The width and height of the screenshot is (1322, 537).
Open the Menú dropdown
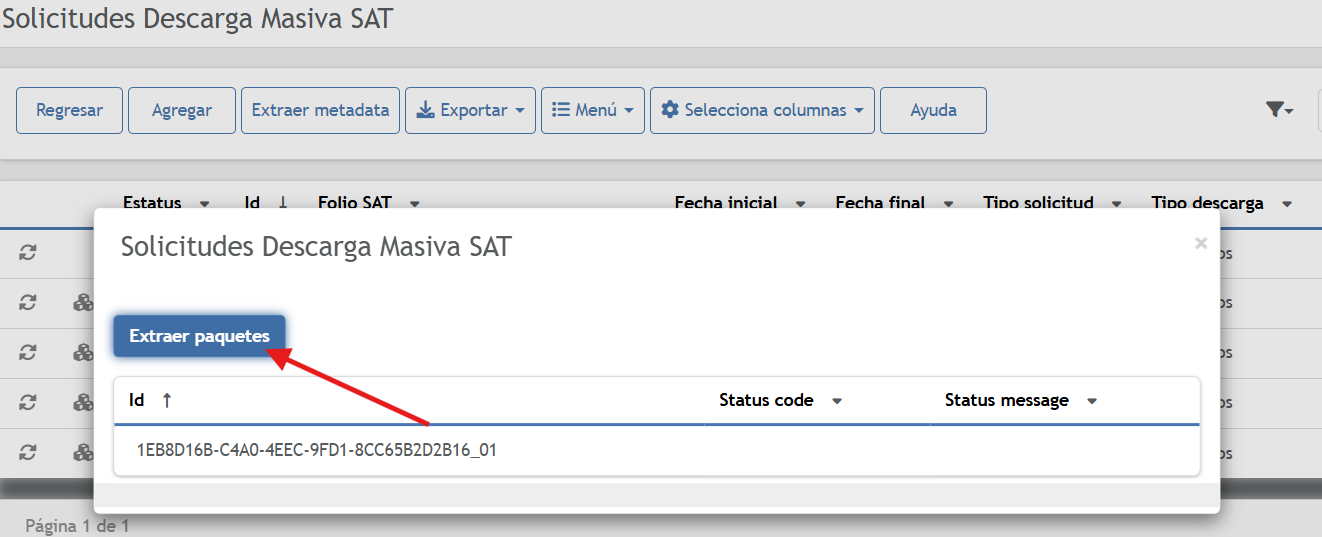tap(593, 110)
